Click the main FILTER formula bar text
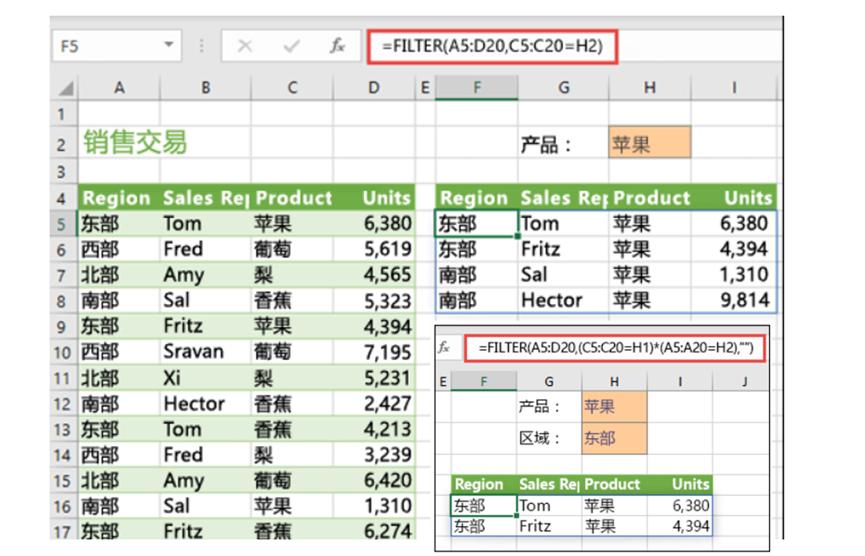Viewport: 865px width, 556px height. tap(492, 46)
